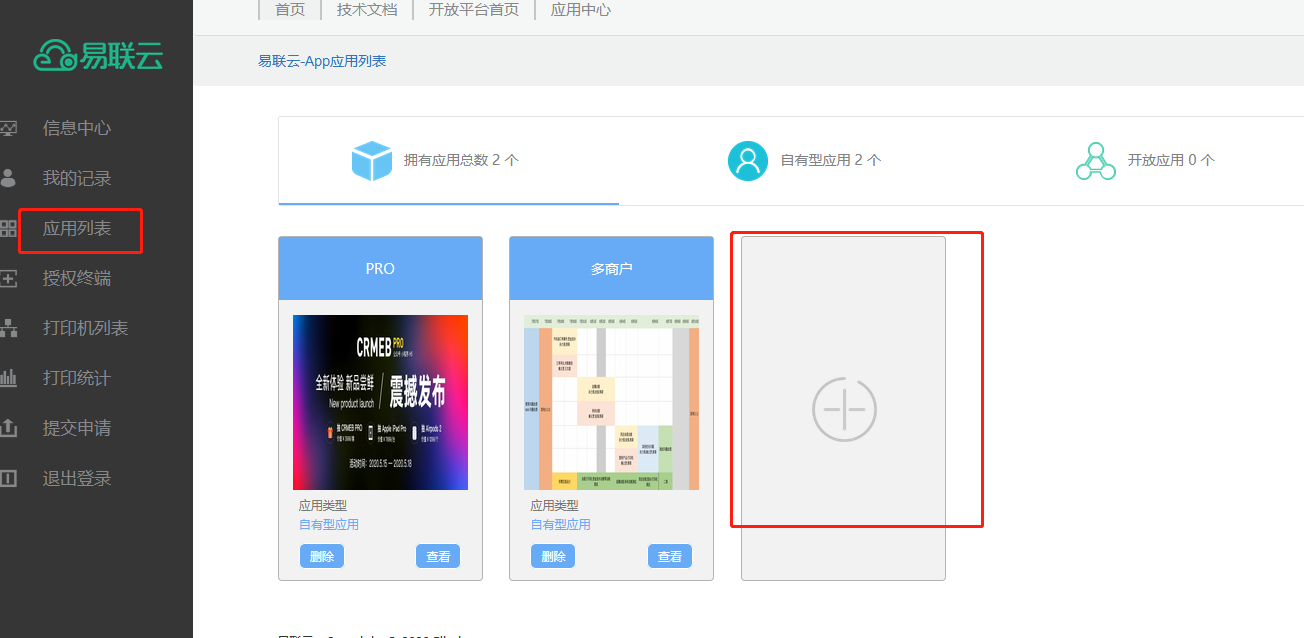This screenshot has width=1304, height=638.
Task: Click the 授权终端 plus-box icon in sidebar
Action: click(x=9, y=278)
